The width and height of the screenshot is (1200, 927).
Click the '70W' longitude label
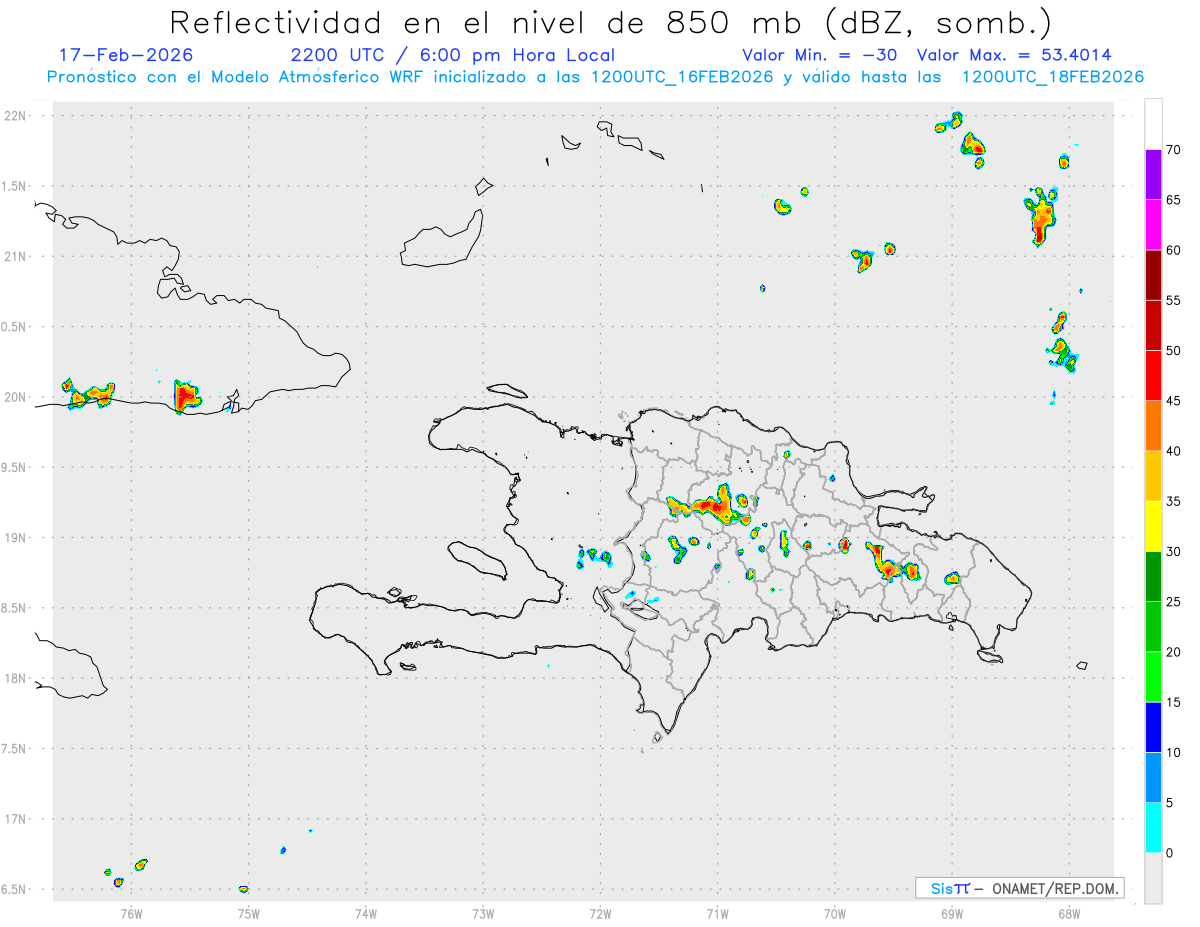[x=835, y=913]
